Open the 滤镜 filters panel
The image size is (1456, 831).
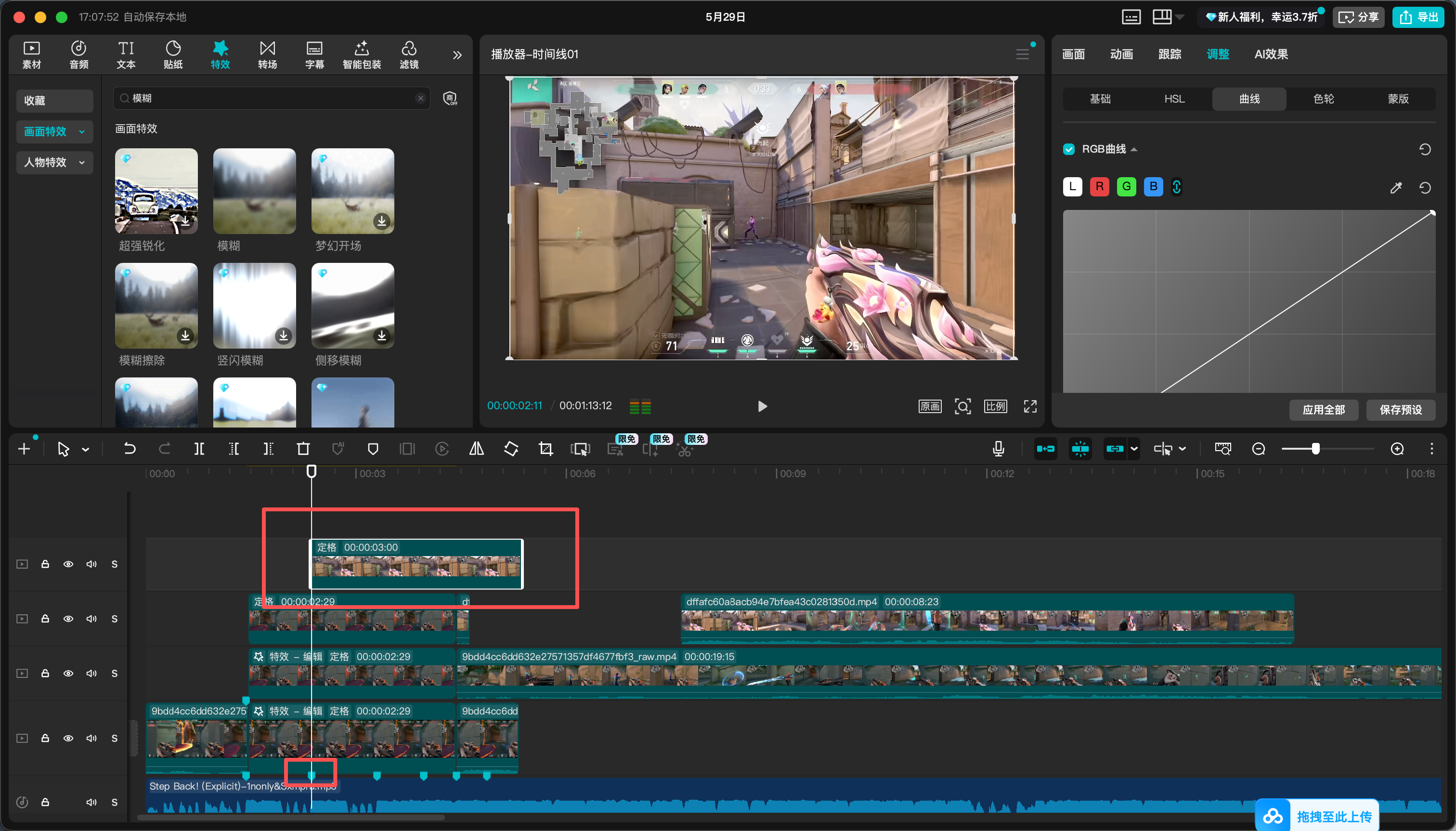click(409, 55)
